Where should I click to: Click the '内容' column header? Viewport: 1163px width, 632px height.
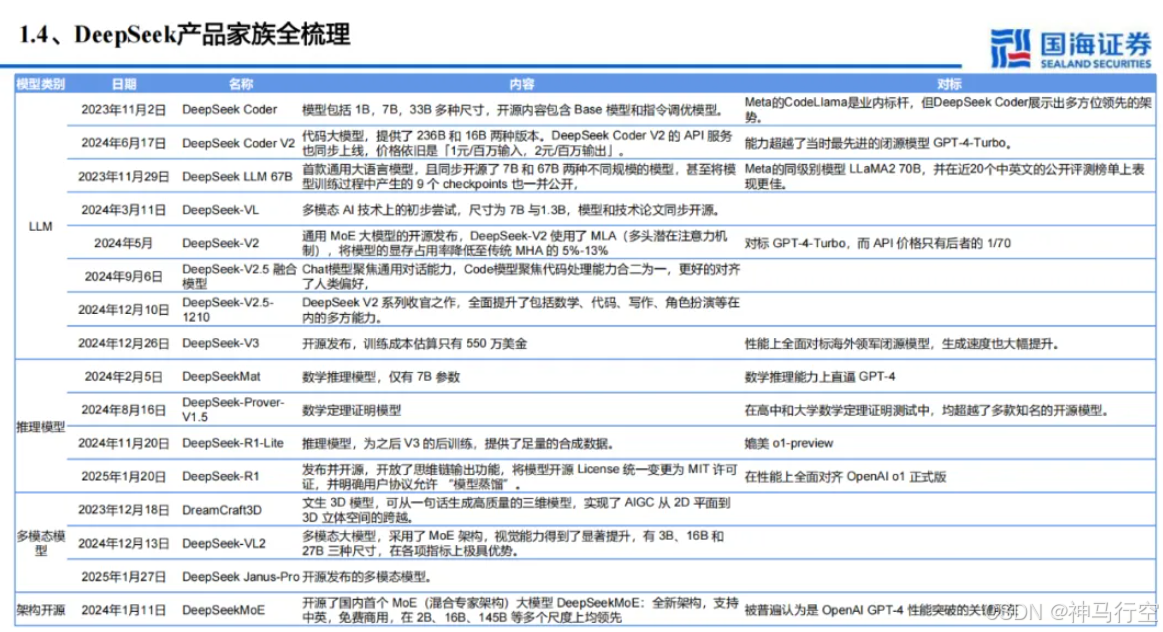521,84
